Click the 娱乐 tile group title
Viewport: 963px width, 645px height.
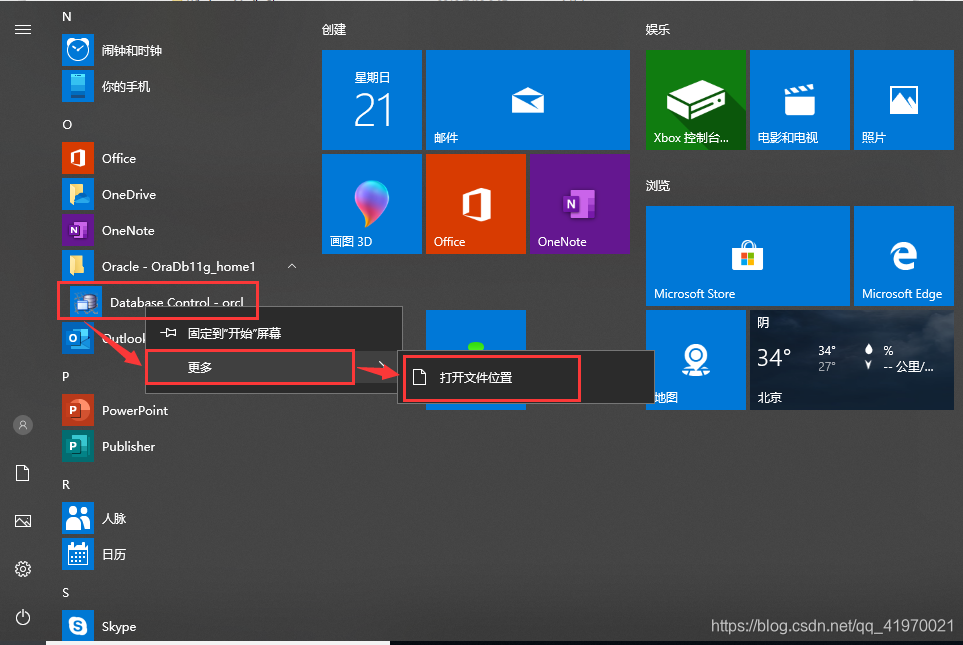coord(658,29)
